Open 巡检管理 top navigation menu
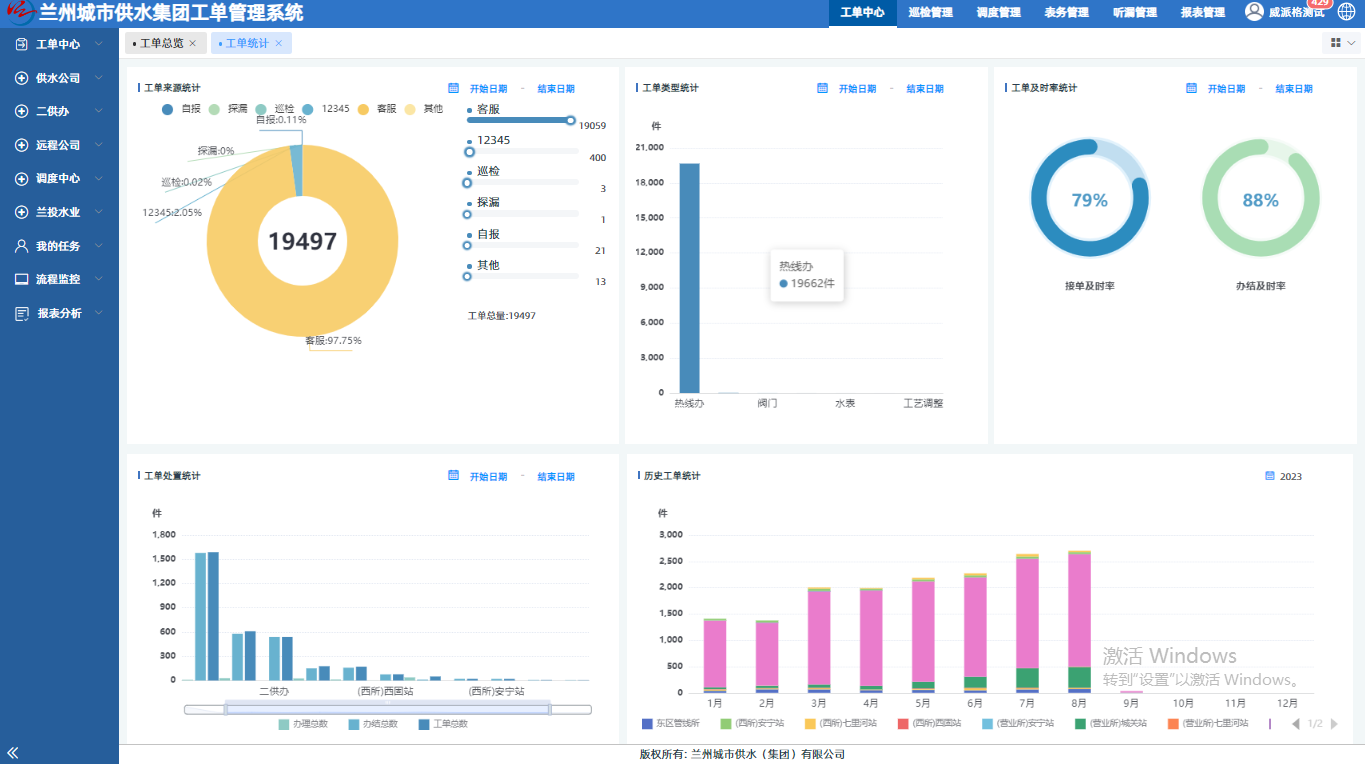The image size is (1365, 764). 930,13
